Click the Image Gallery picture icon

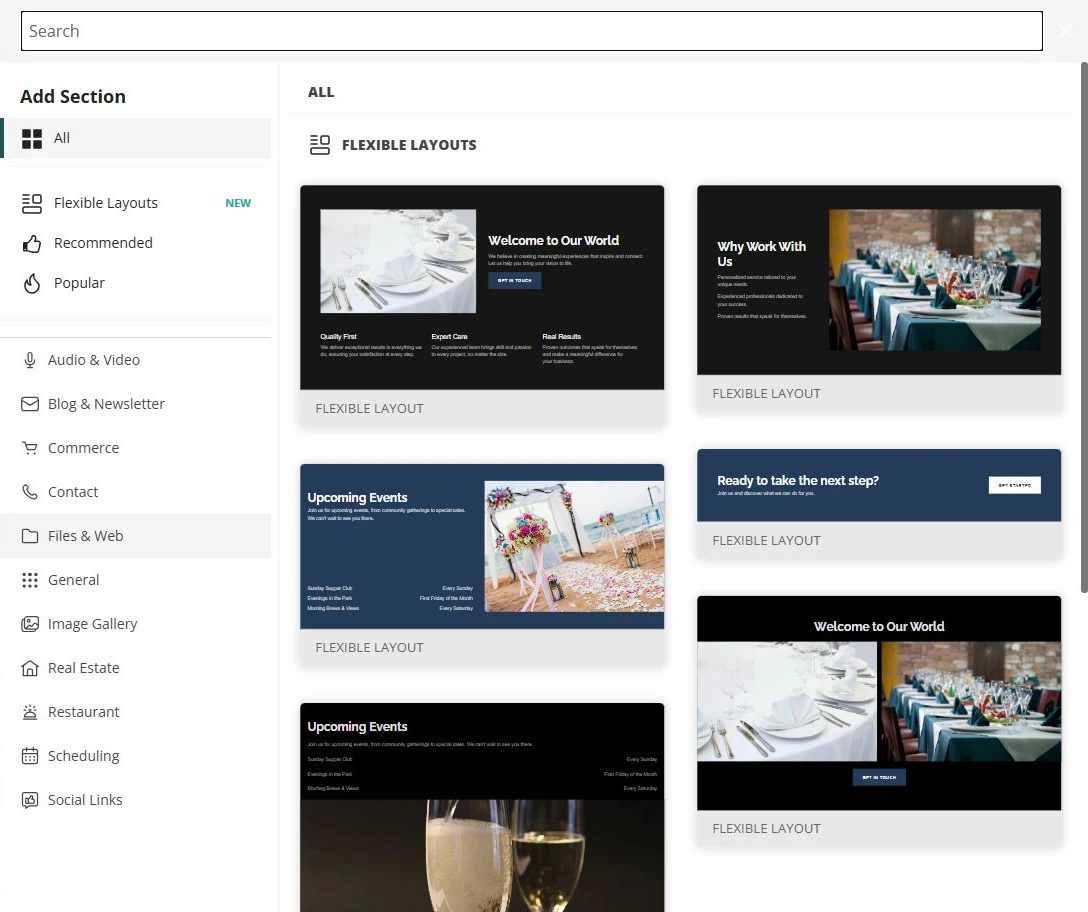click(x=30, y=624)
